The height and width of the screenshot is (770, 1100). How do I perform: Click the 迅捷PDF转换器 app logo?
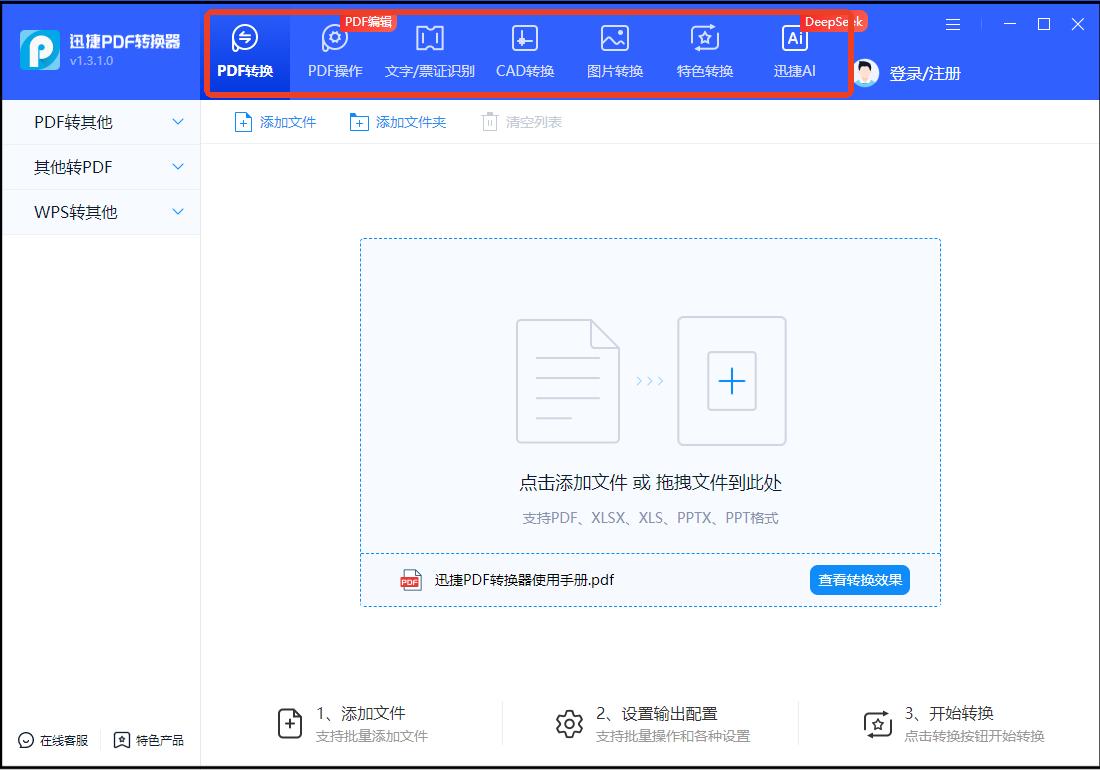39,50
